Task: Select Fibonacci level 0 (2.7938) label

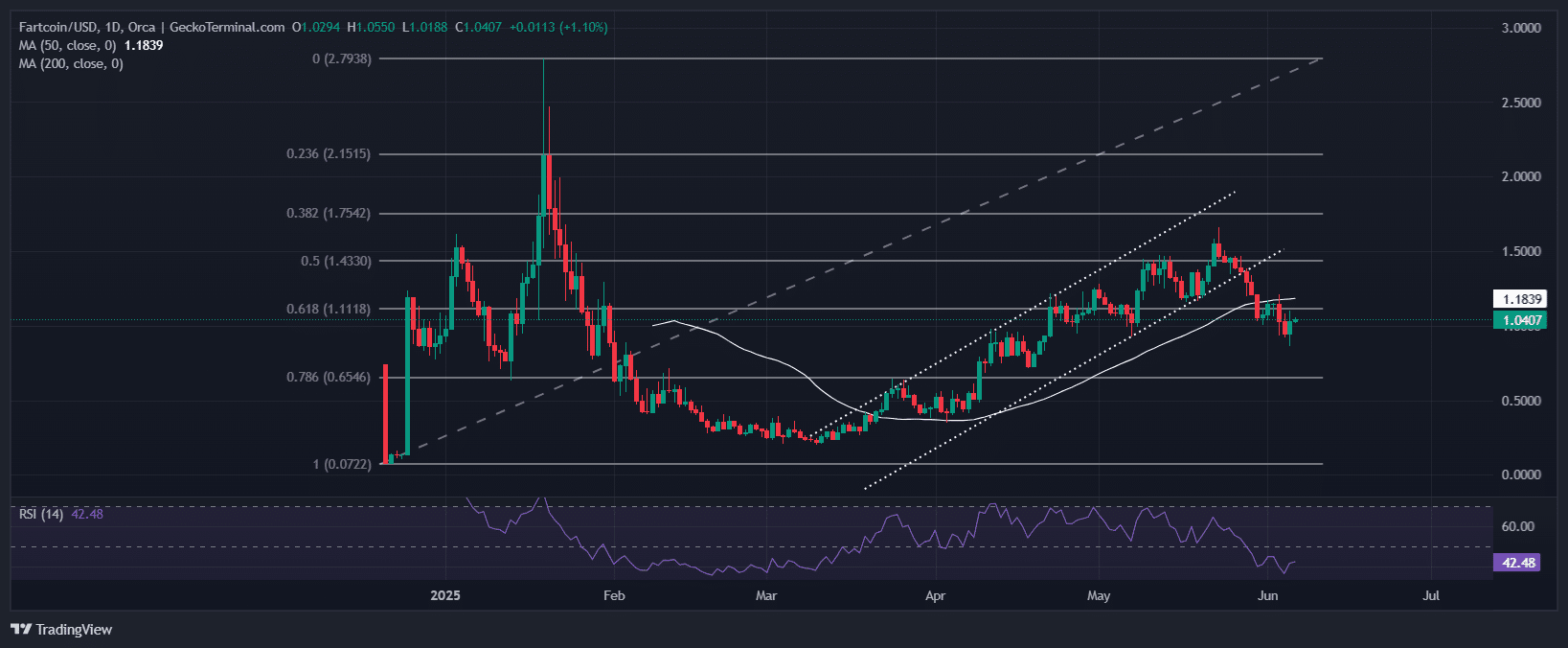Action: 341,58
